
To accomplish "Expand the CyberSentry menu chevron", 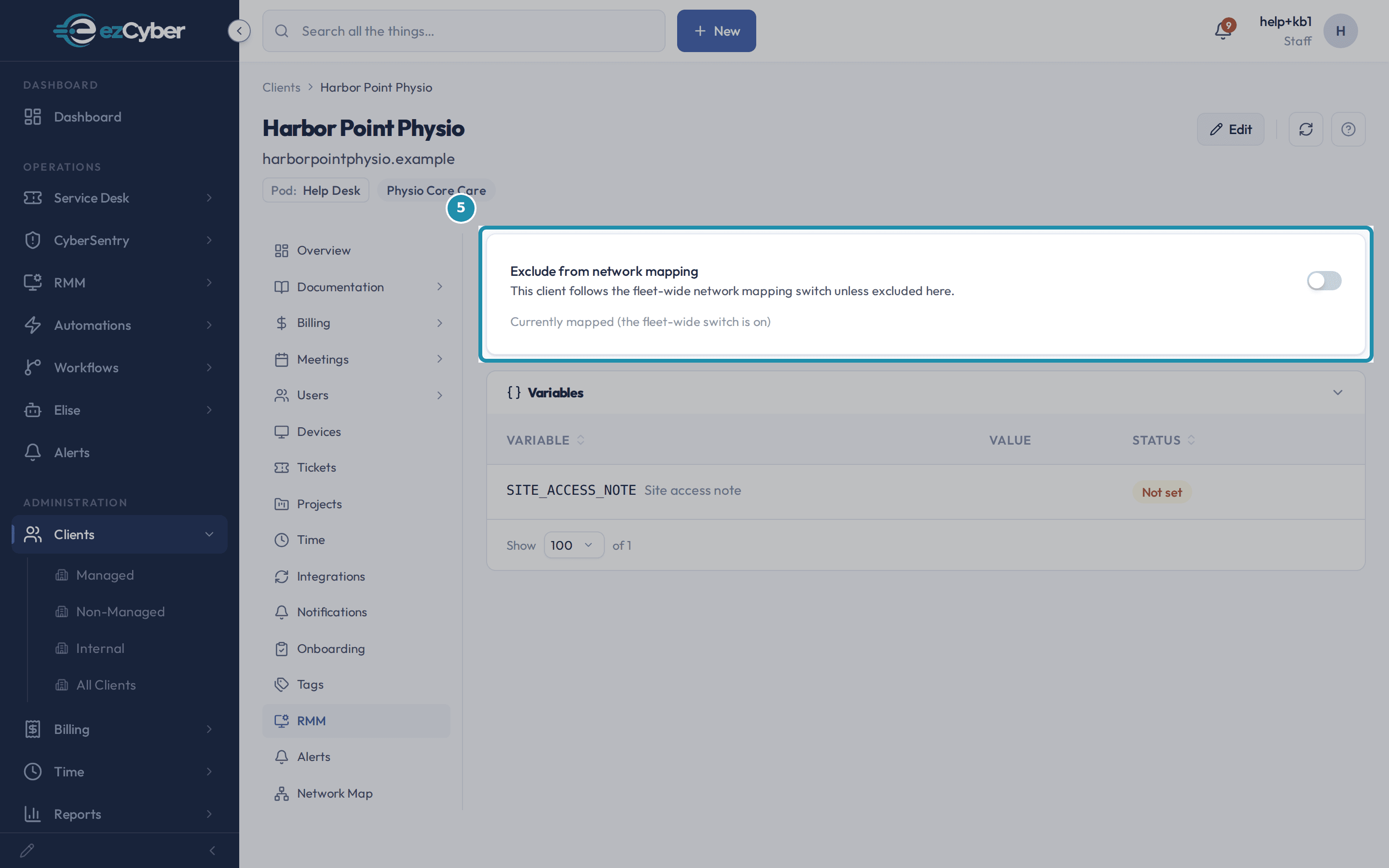I will point(209,240).
